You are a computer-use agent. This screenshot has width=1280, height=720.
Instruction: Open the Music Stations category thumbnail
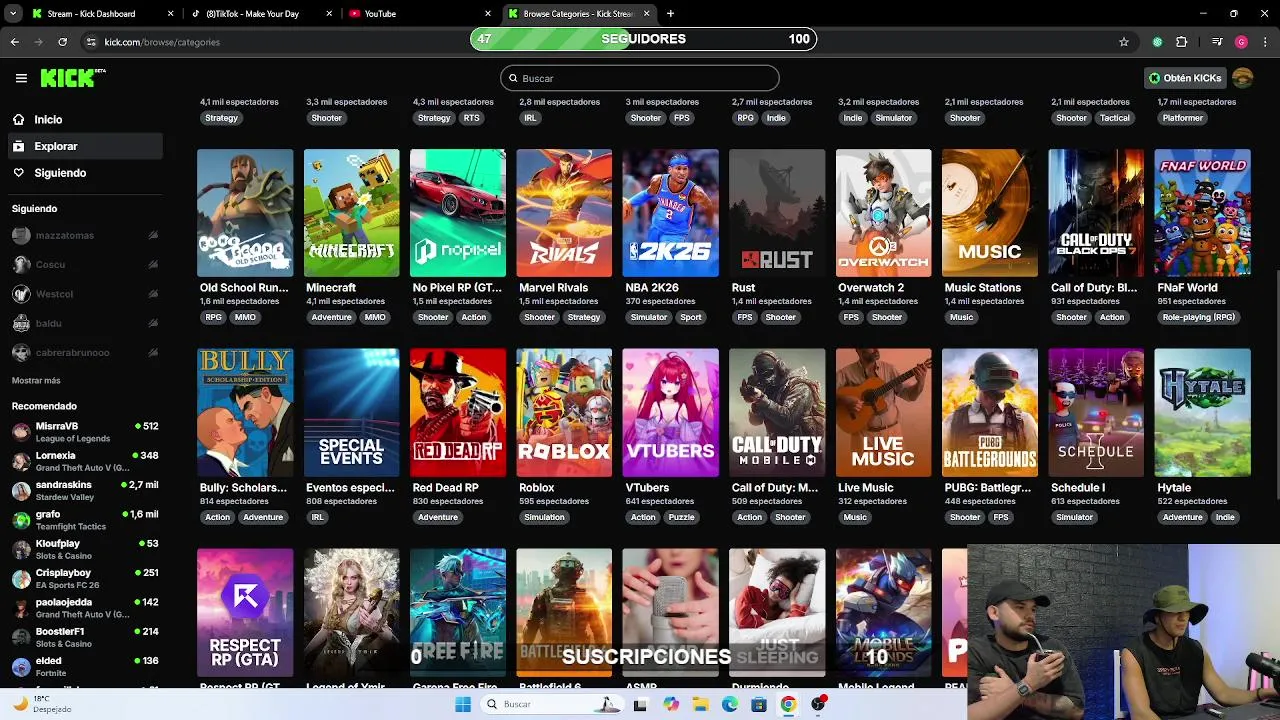pos(990,213)
